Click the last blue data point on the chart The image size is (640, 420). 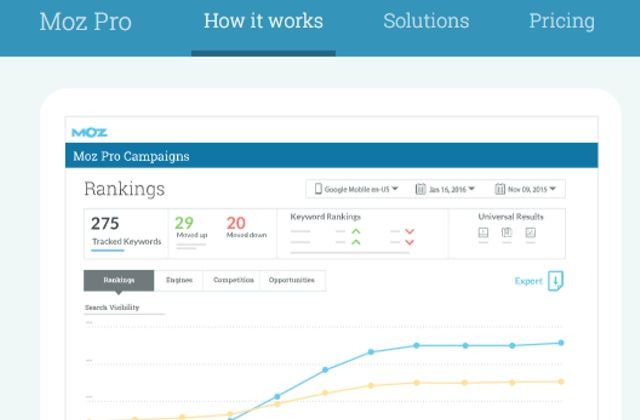coord(561,342)
